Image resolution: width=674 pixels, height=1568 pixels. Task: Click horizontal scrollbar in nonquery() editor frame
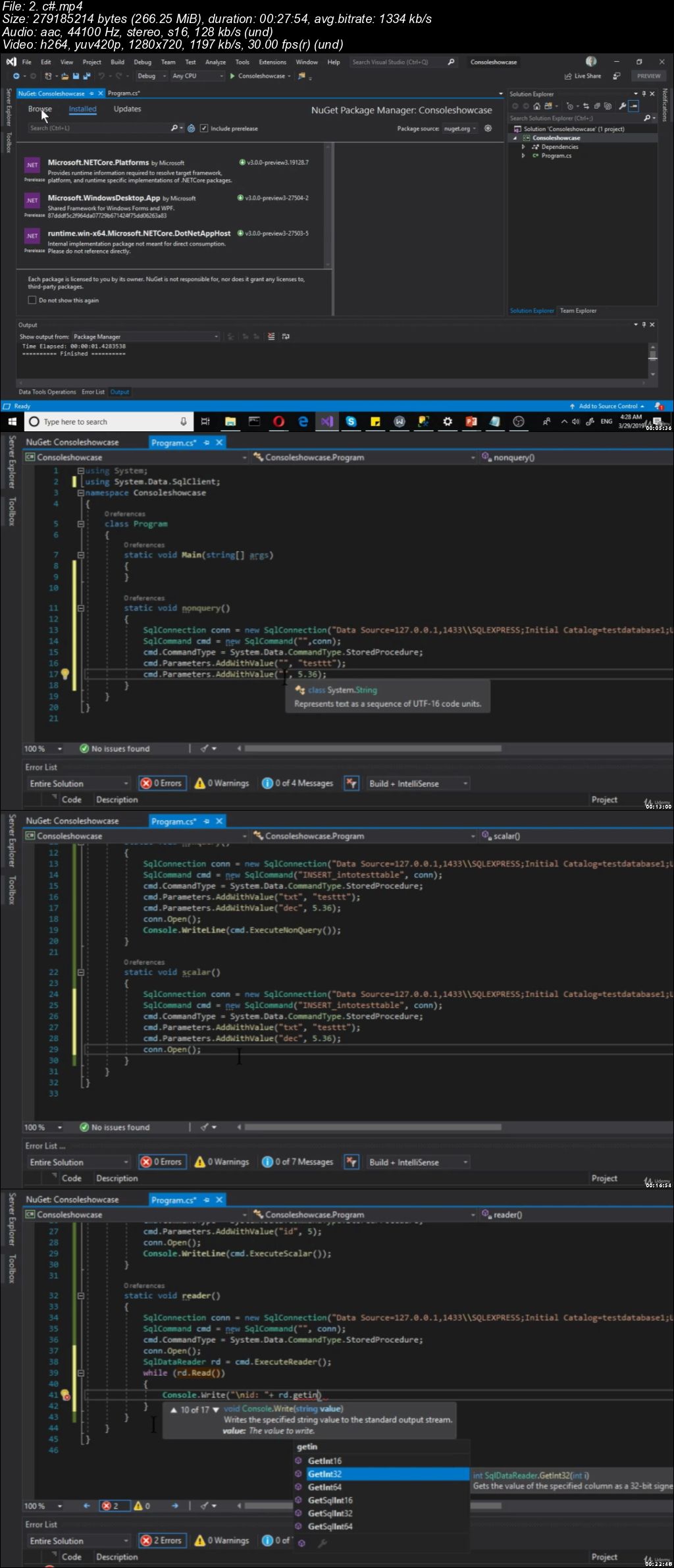(373, 748)
